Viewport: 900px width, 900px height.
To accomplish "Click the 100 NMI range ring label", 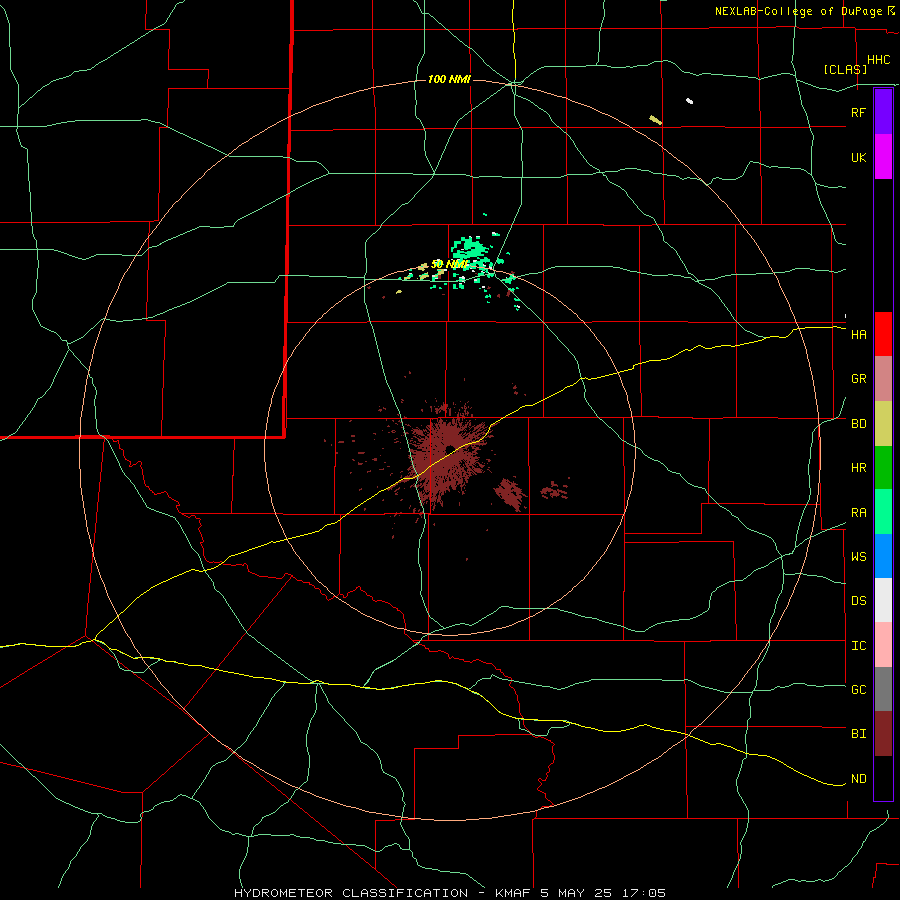I will click(x=449, y=79).
